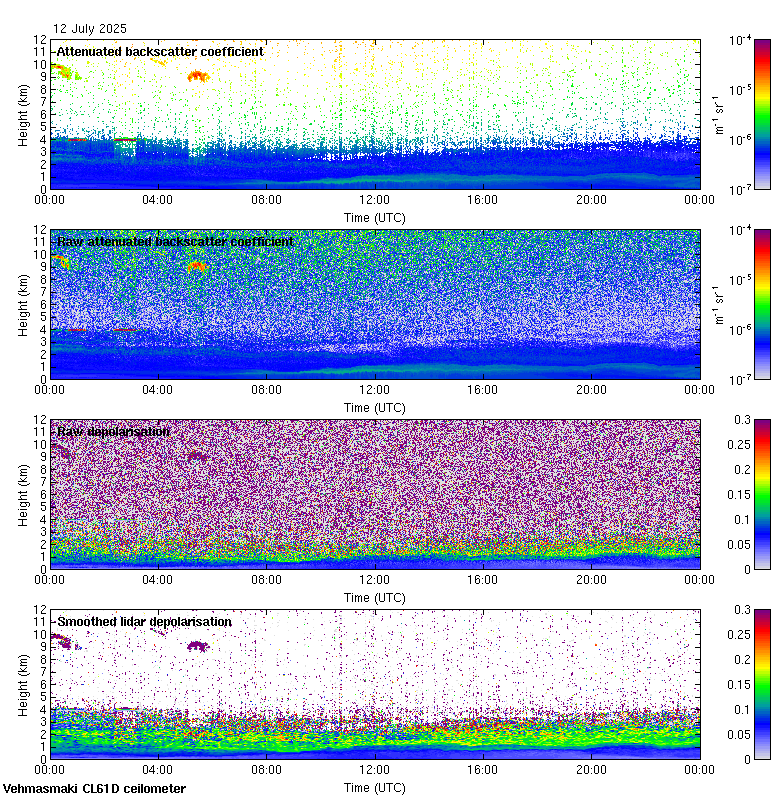Viewport: 780px width, 800px height.
Task: Select the 'Attenuated backscatter coefficient' plot title
Action: [160, 51]
